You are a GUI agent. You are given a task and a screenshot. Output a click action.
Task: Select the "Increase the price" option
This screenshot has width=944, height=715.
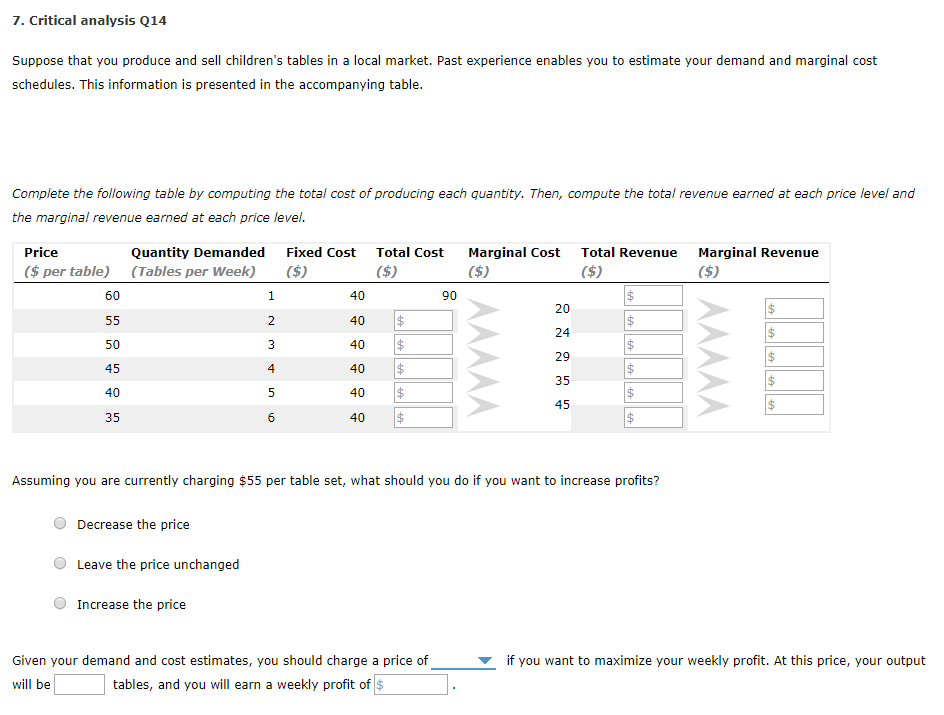click(59, 602)
